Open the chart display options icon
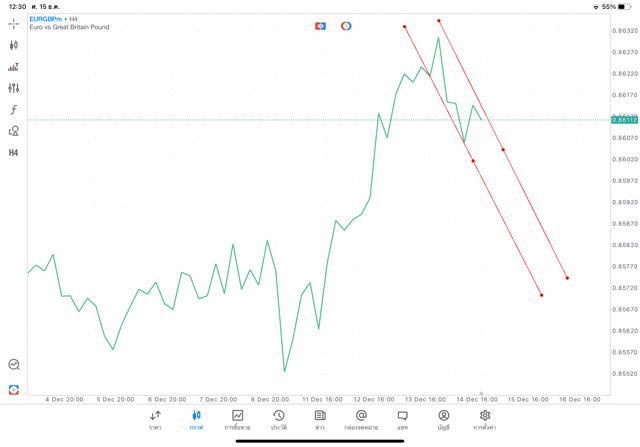Image resolution: width=640 pixels, height=447 pixels. point(13,67)
